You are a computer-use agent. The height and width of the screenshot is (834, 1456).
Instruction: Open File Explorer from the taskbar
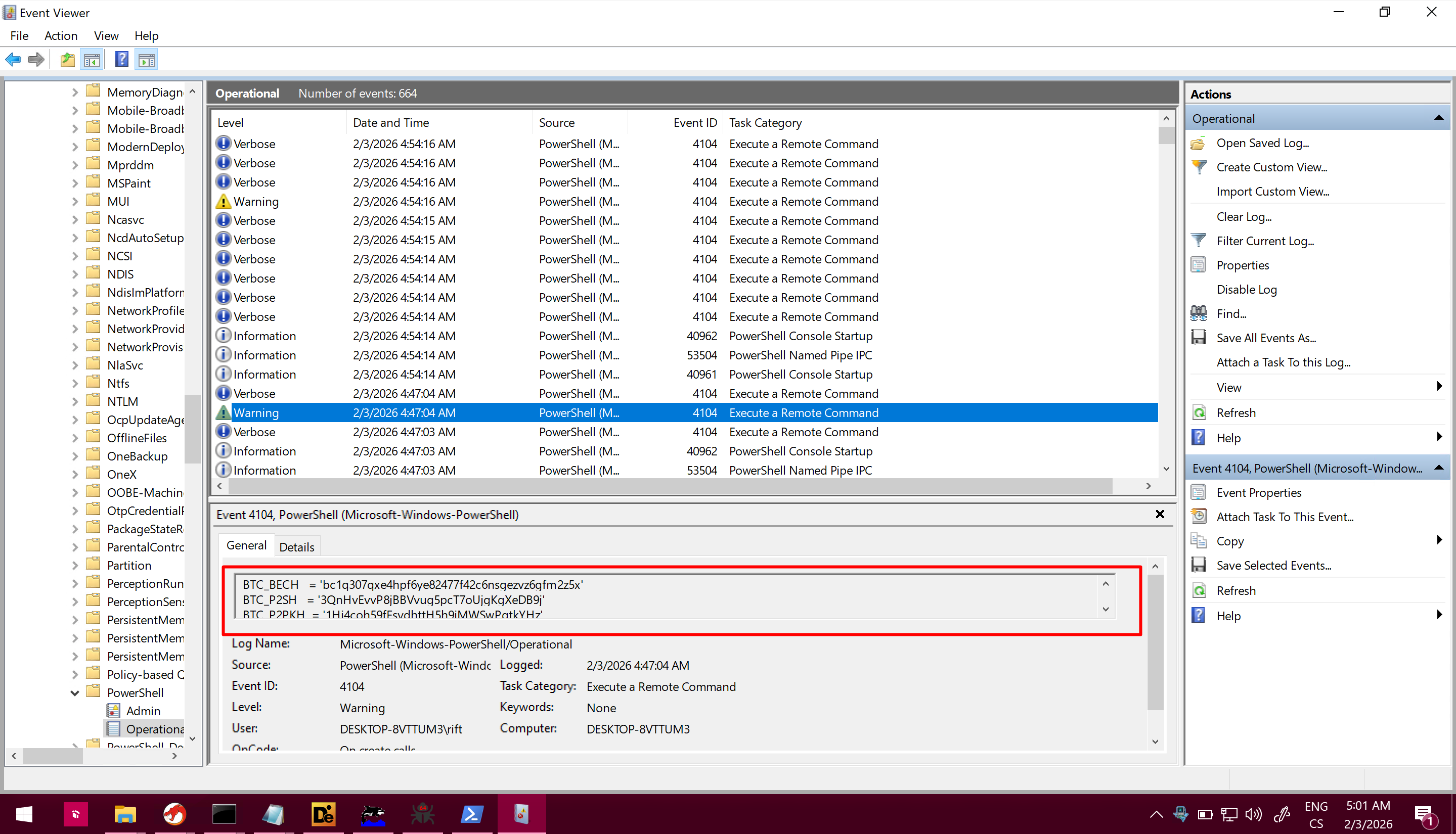coord(124,813)
